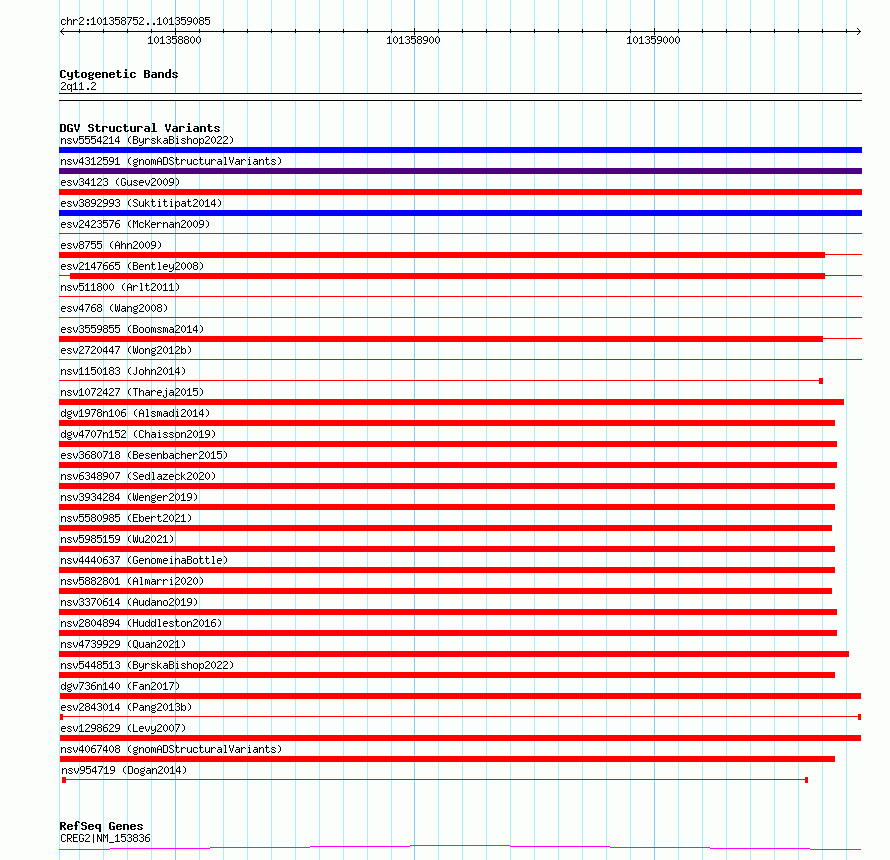Image resolution: width=890 pixels, height=860 pixels.
Task: Select variant nsv954719 (Dogan2014)
Action: coord(124,770)
